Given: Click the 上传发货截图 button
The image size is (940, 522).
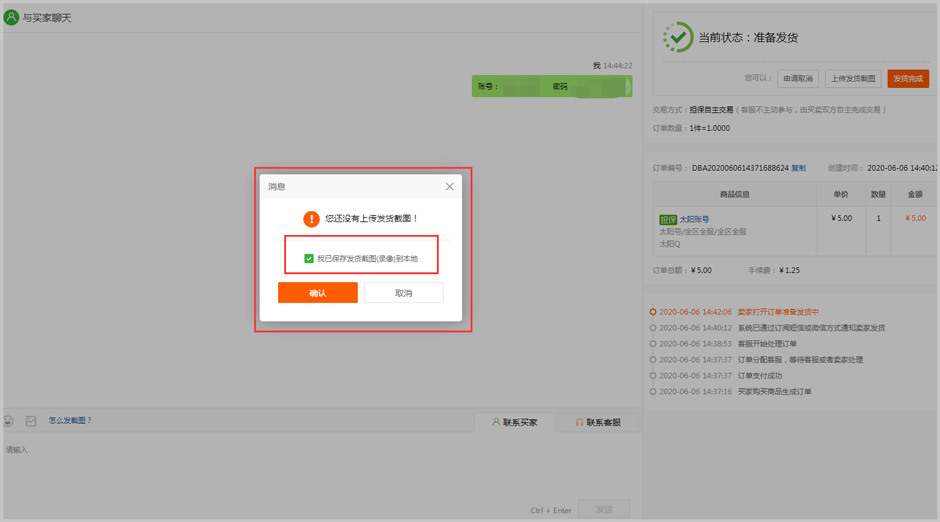Looking at the screenshot, I should [852, 79].
